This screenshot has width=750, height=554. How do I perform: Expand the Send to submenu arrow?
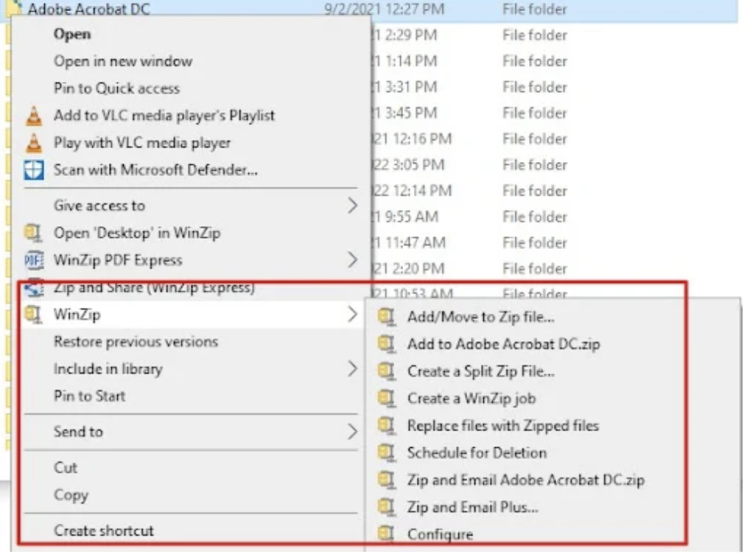point(353,432)
